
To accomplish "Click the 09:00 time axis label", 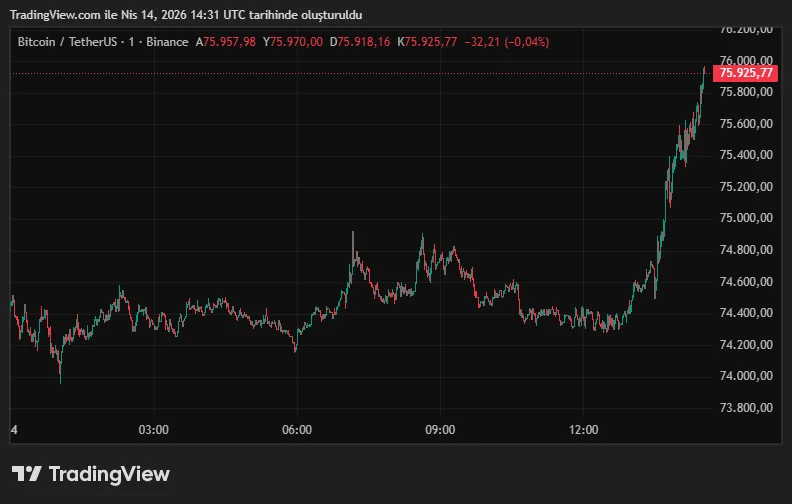I will pyautogui.click(x=440, y=430).
